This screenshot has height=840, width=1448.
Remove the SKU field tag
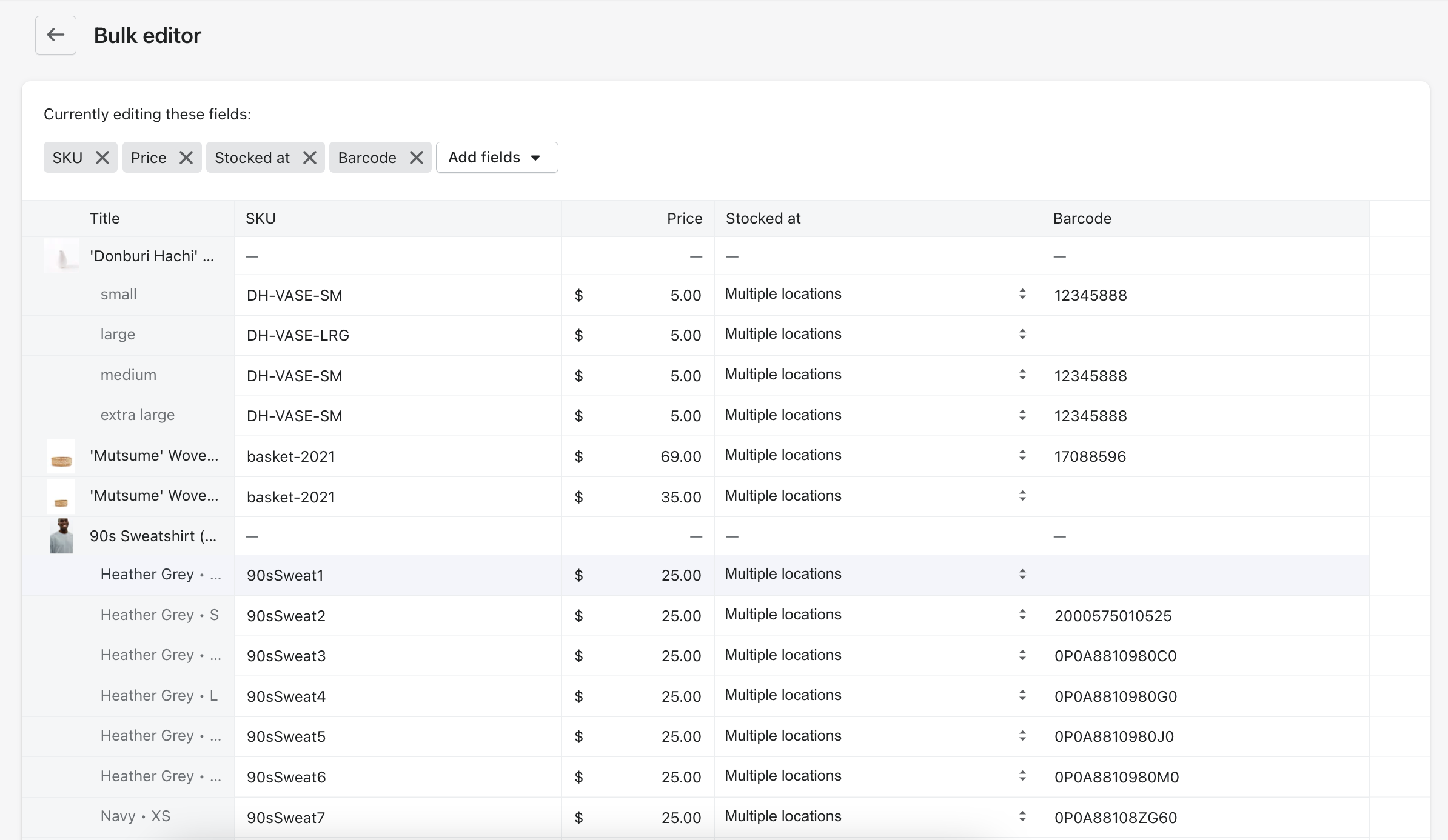tap(102, 158)
